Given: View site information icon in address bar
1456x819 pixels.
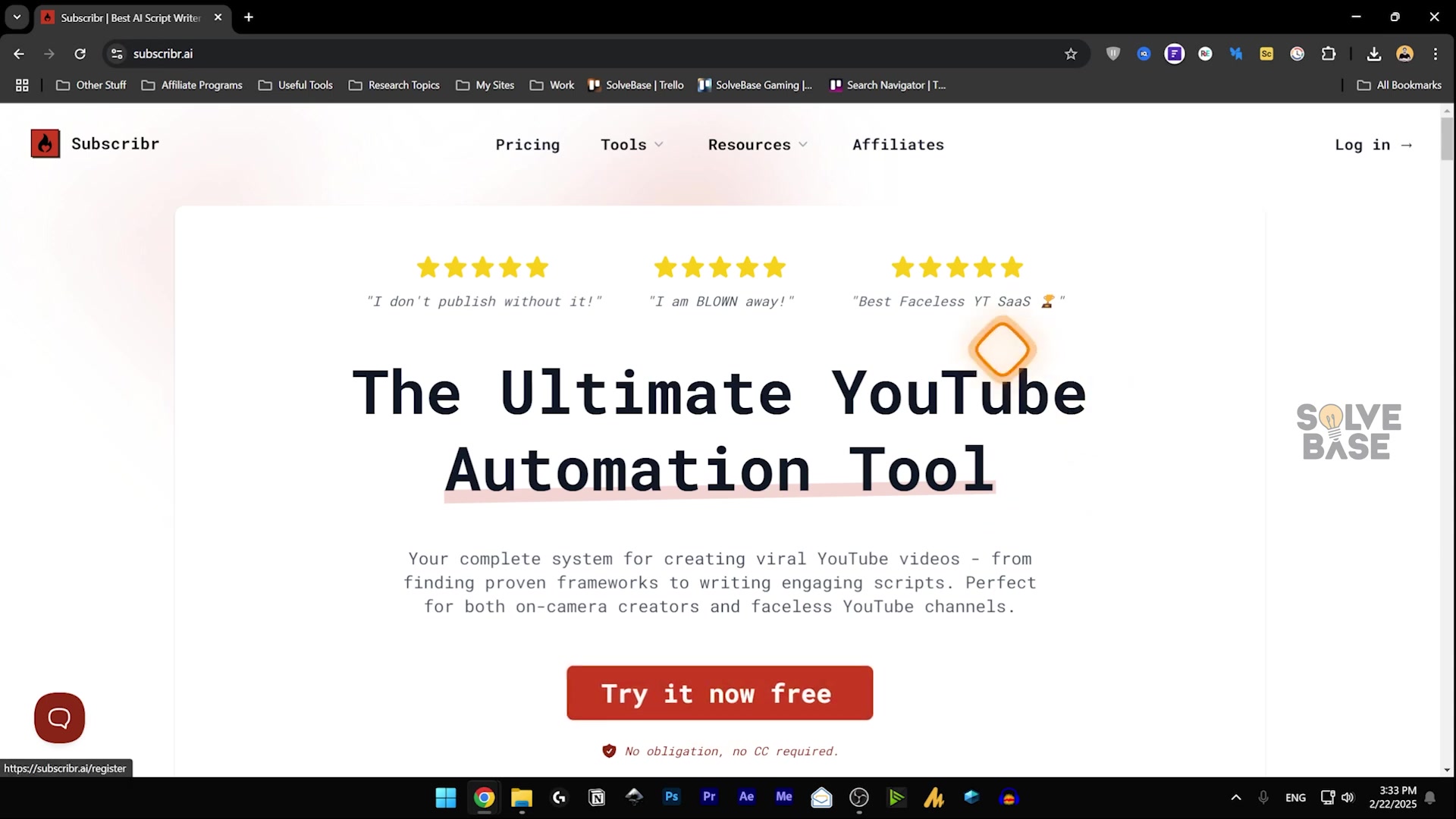Looking at the screenshot, I should point(117,54).
